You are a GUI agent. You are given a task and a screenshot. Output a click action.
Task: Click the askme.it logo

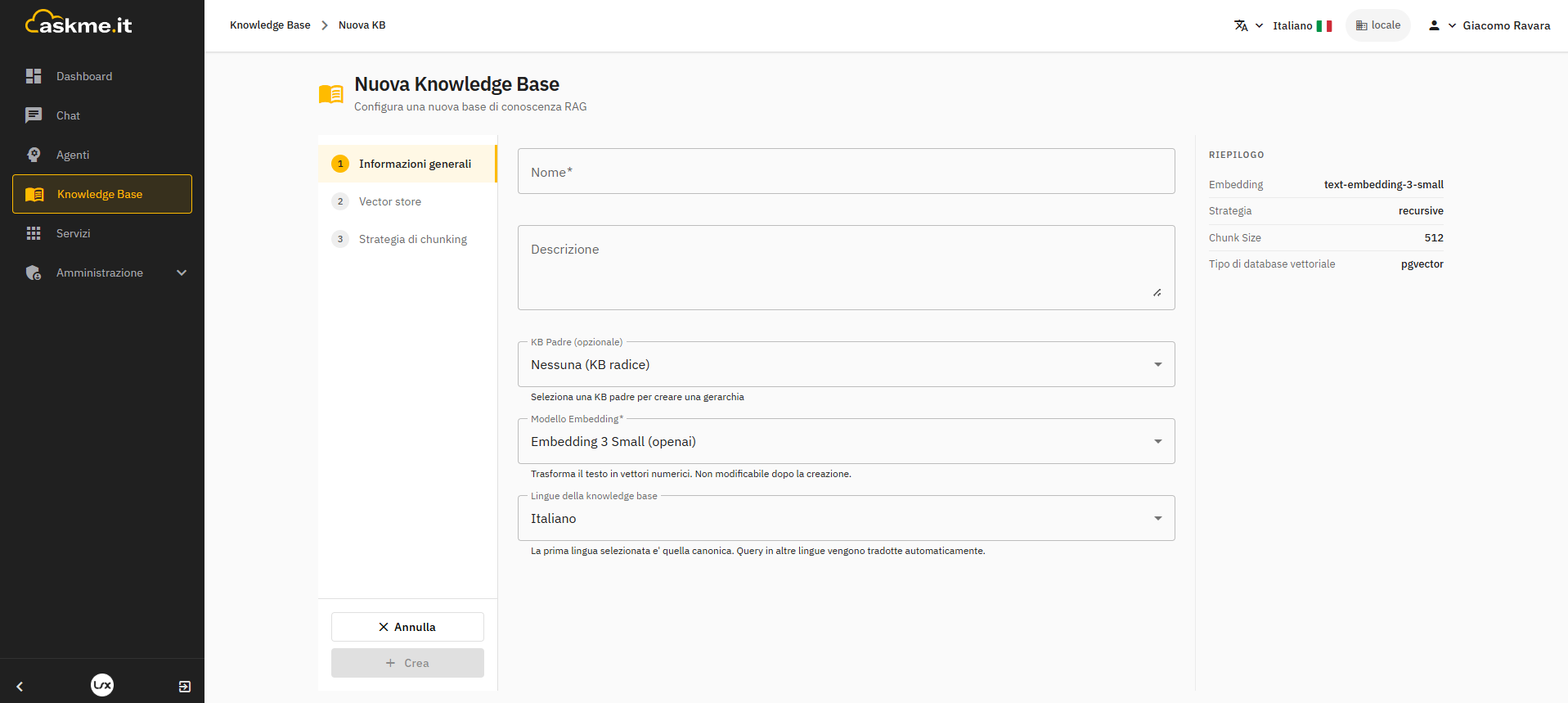[x=79, y=23]
